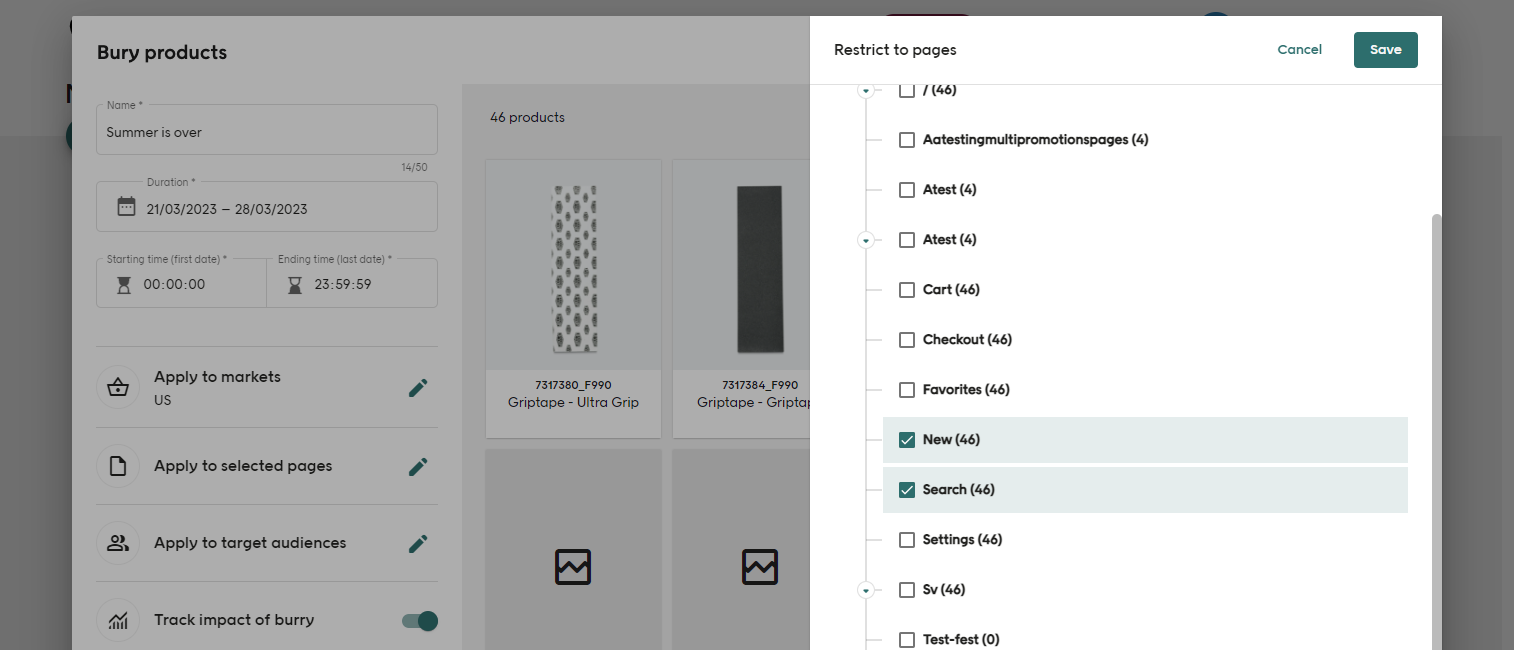1514x650 pixels.
Task: Edit Apply to target audiences pencil icon
Action: pos(418,543)
